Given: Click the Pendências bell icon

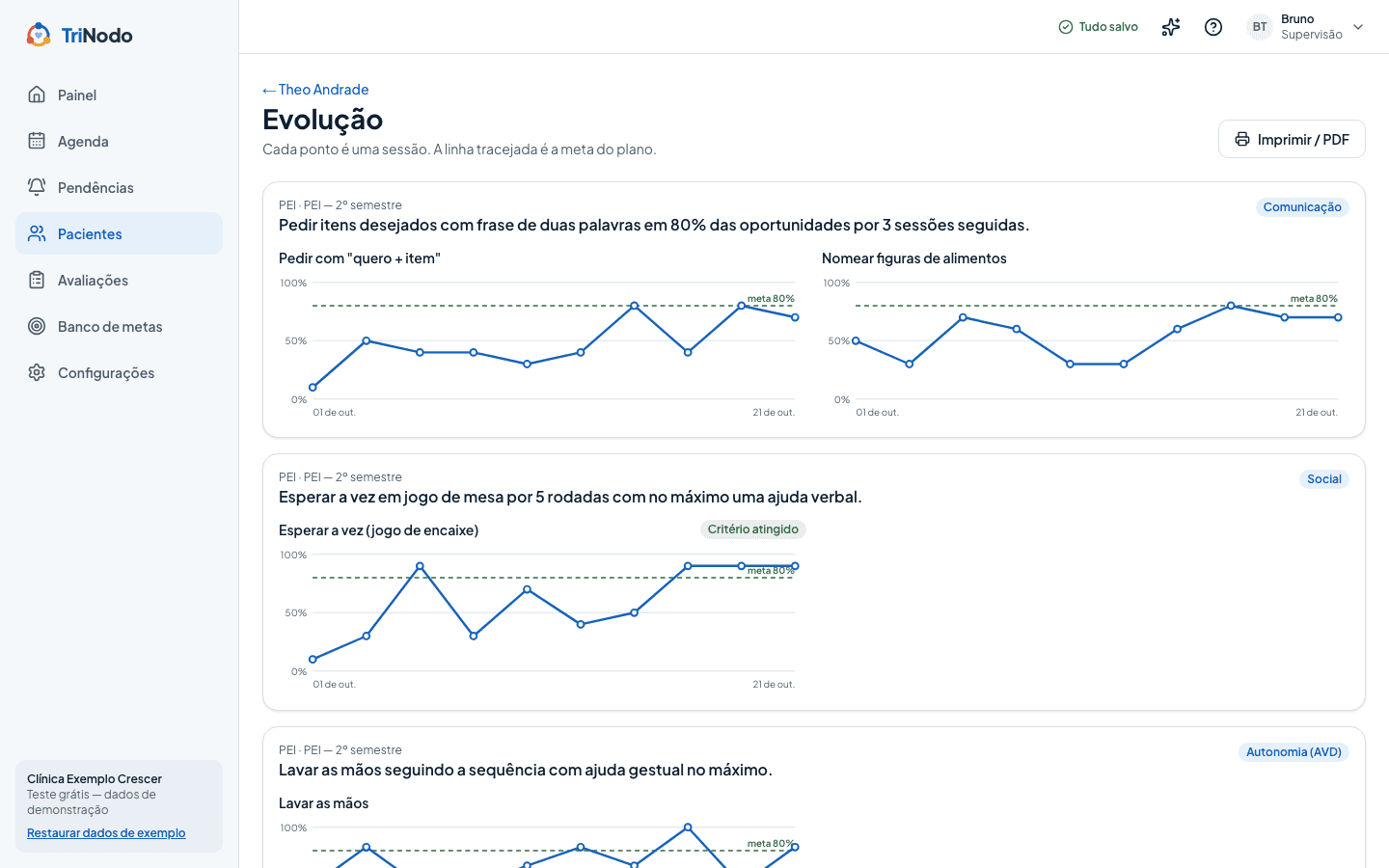Looking at the screenshot, I should pyautogui.click(x=37, y=187).
